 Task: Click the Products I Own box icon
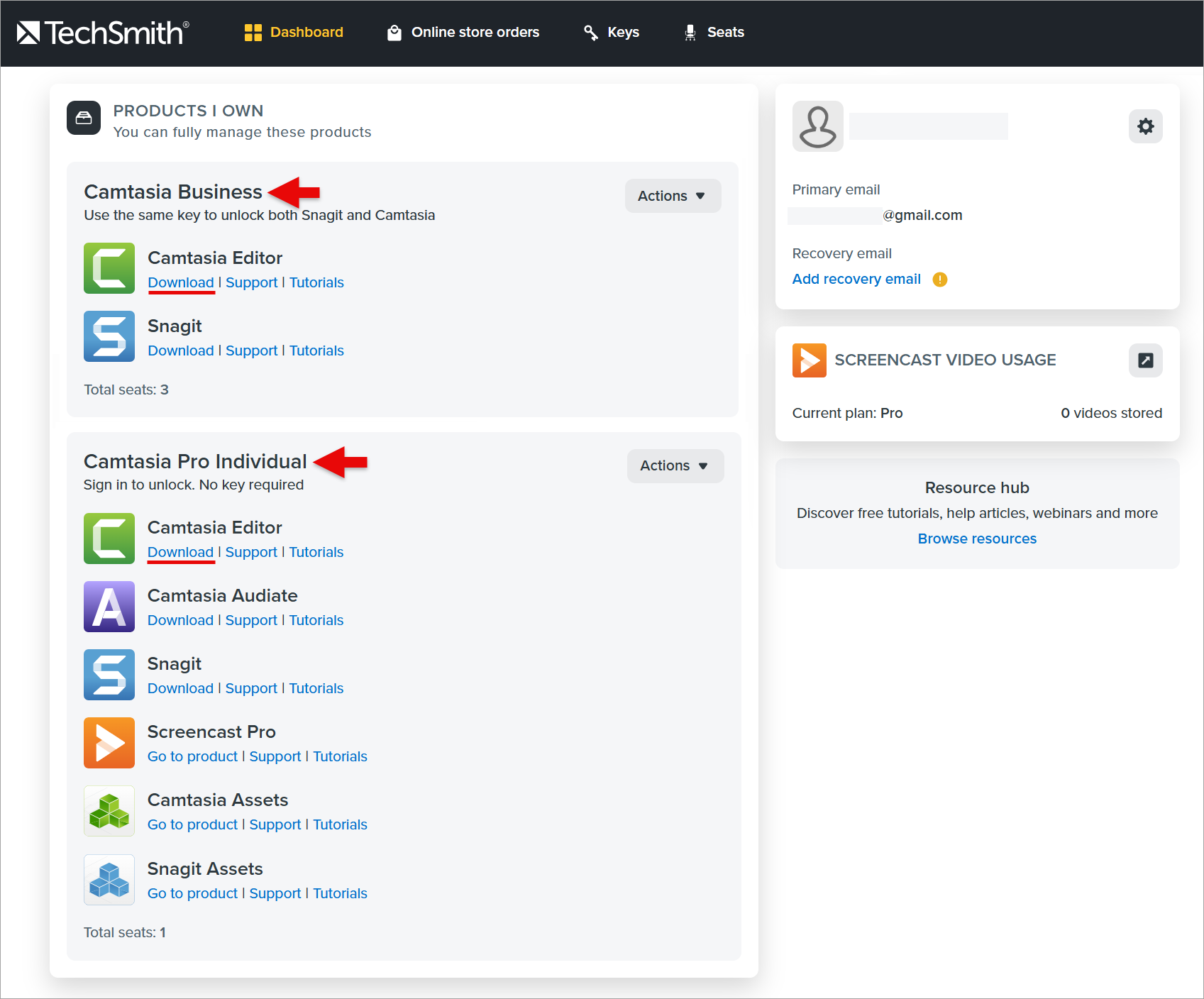(x=84, y=118)
